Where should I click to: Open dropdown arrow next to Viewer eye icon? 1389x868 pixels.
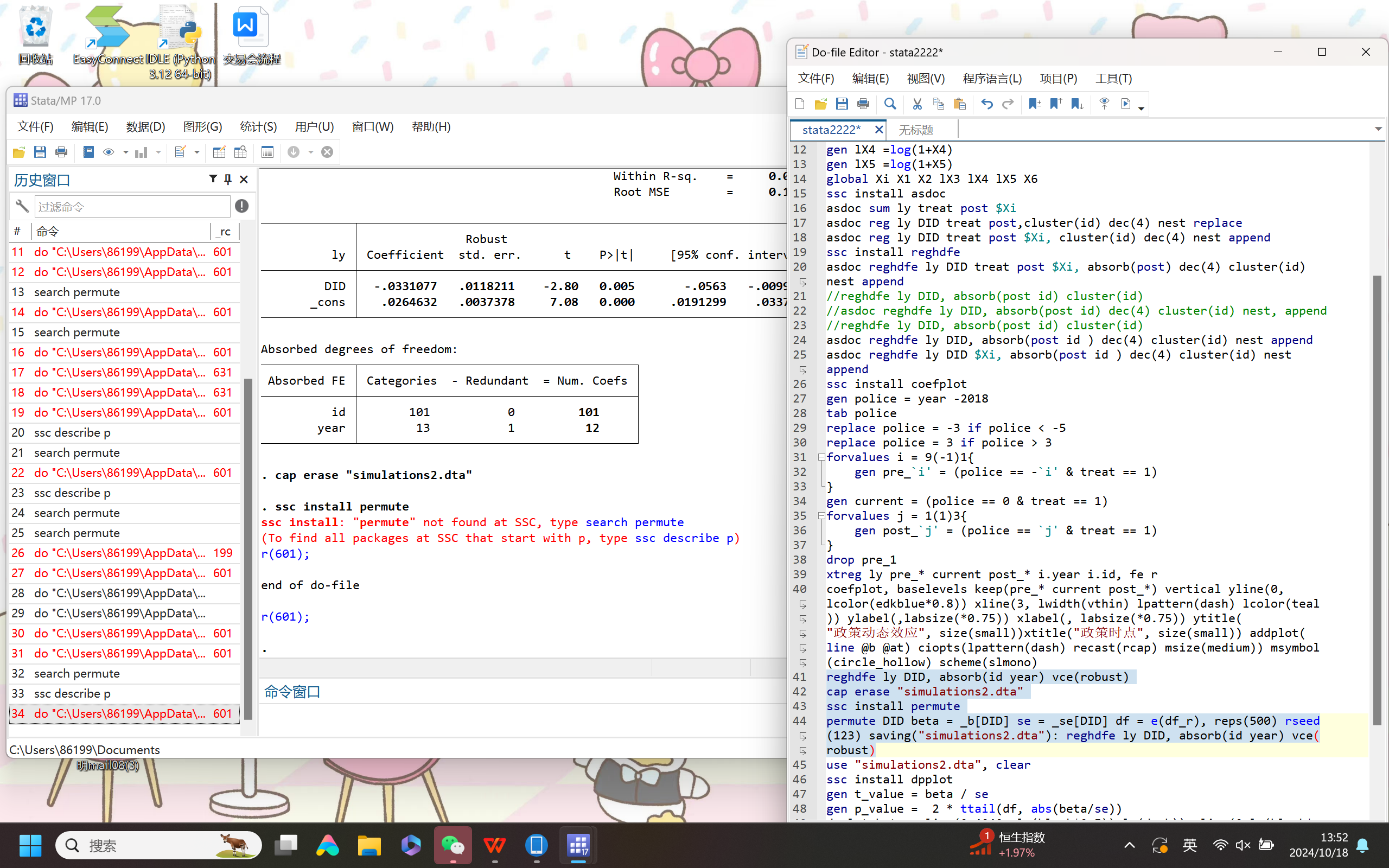point(125,152)
